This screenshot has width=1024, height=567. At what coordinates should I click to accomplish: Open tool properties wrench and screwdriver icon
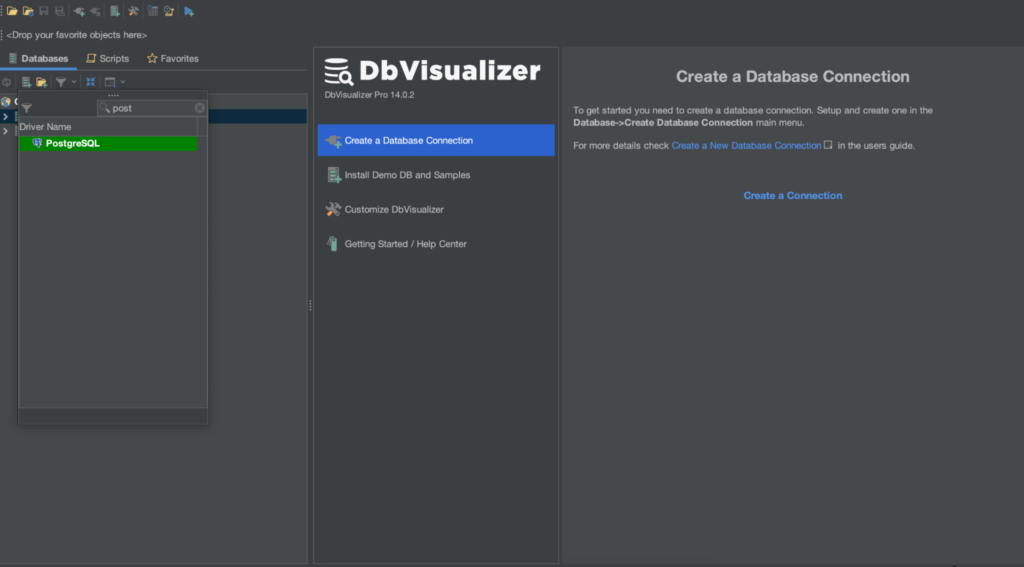pyautogui.click(x=133, y=11)
